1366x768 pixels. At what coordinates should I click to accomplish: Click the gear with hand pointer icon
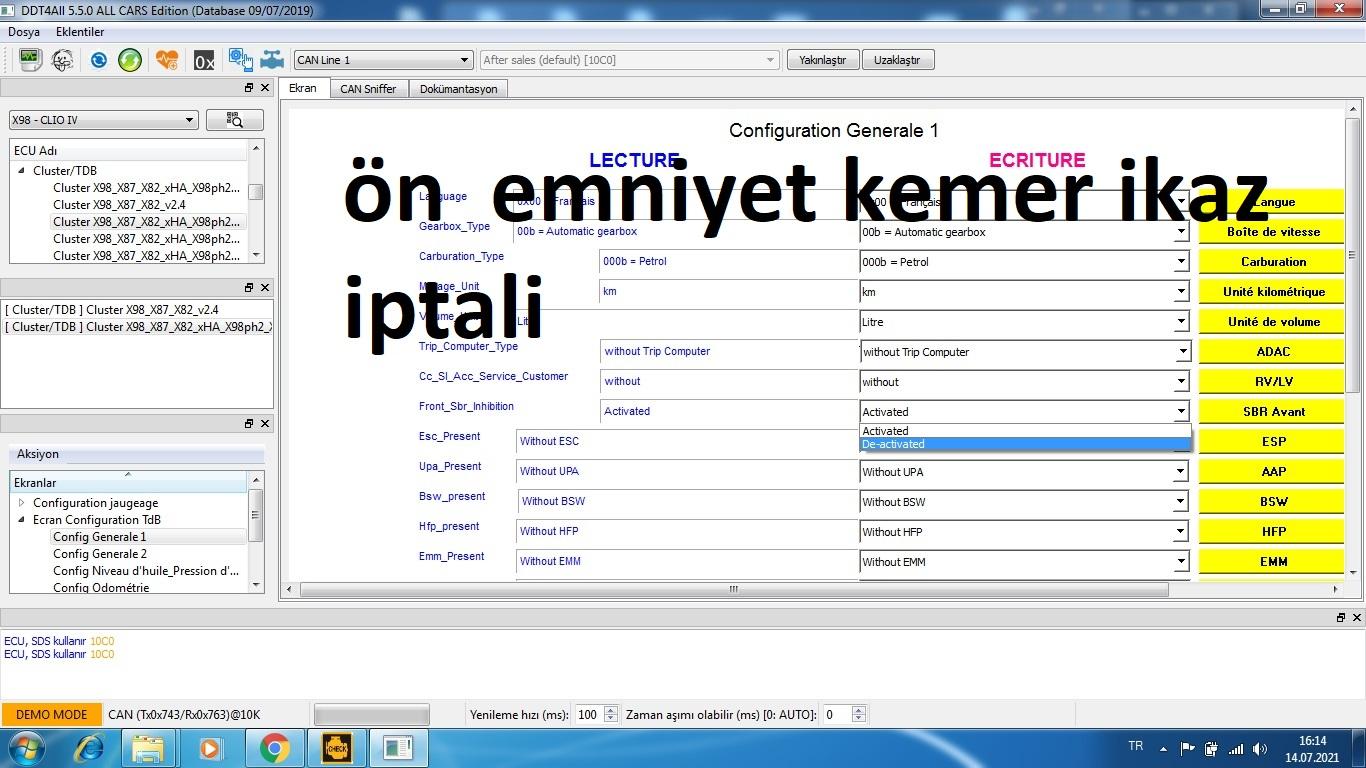pos(240,60)
